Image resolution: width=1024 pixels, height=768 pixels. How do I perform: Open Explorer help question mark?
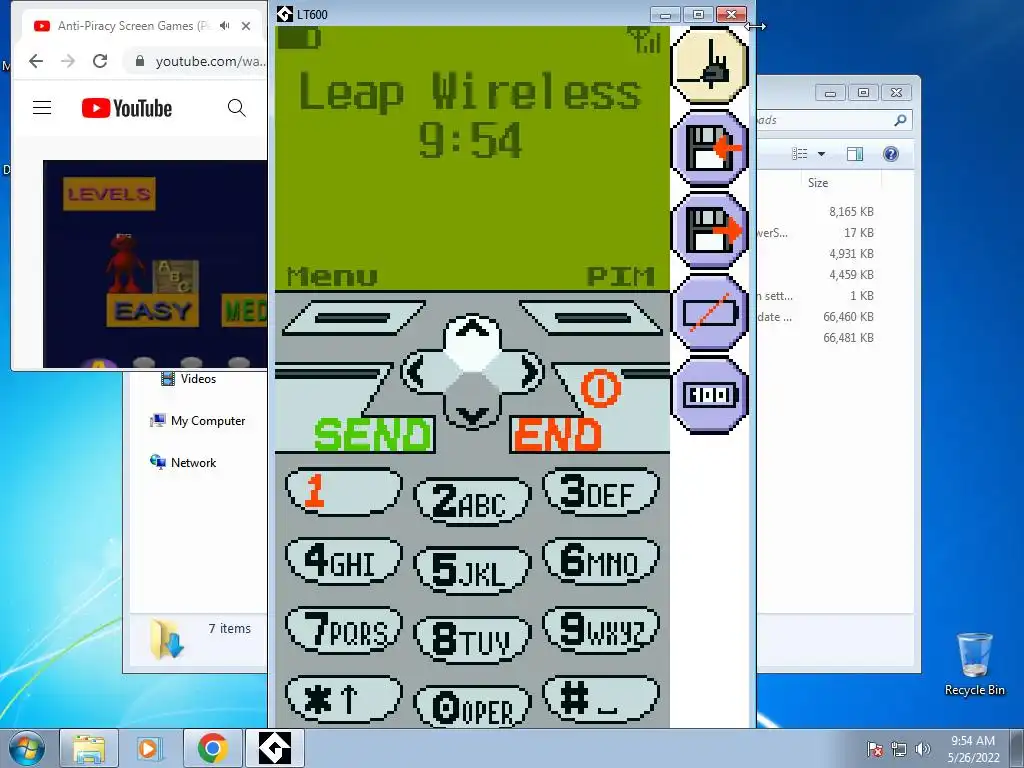pos(891,154)
